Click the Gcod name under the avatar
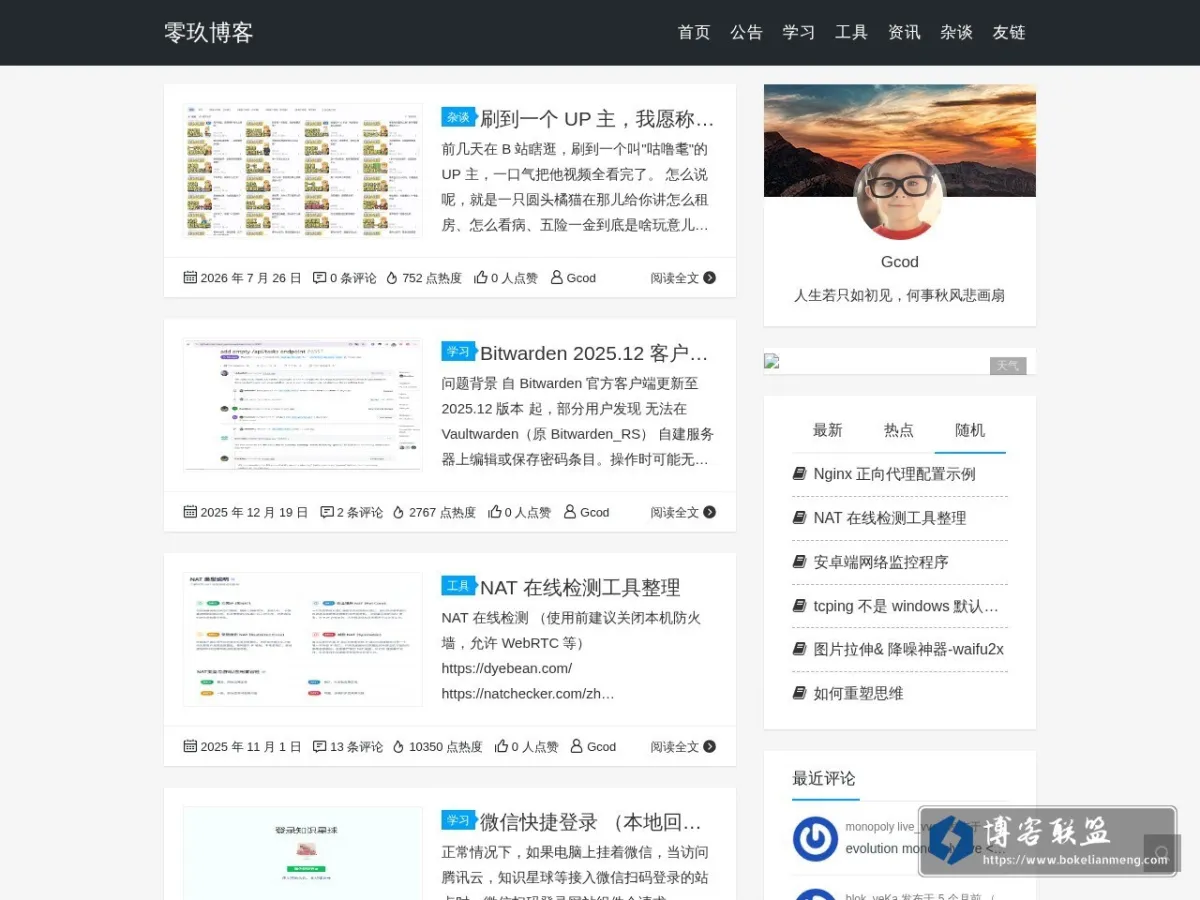Image resolution: width=1200 pixels, height=900 pixels. pyautogui.click(x=900, y=262)
